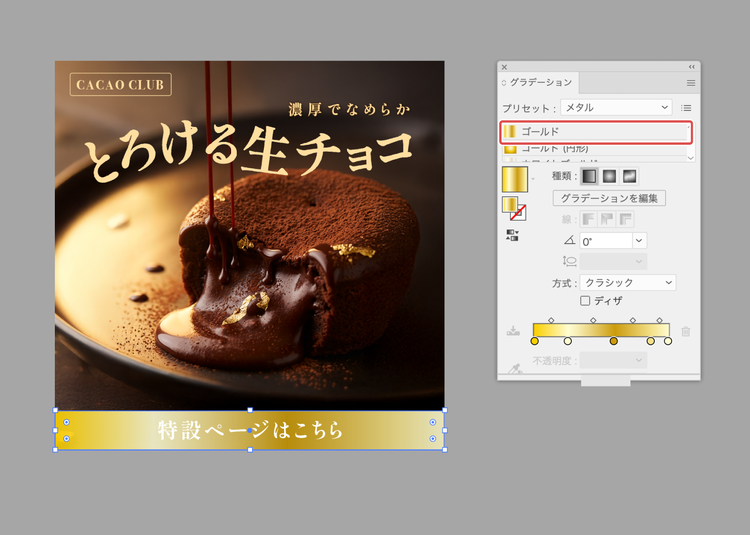Open the 方式 クラシック dropdown
750x535 pixels.
pyautogui.click(x=628, y=283)
